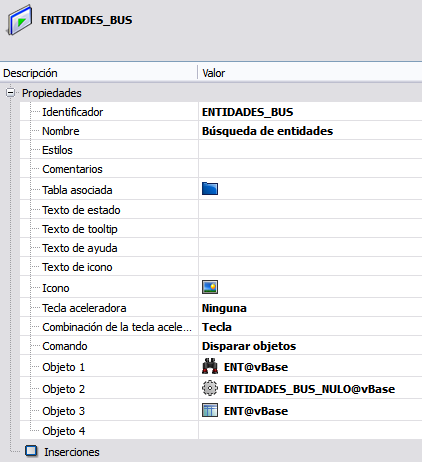The width and height of the screenshot is (422, 469).
Task: Click the blue folder icon for Tabla asociada
Action: point(210,189)
